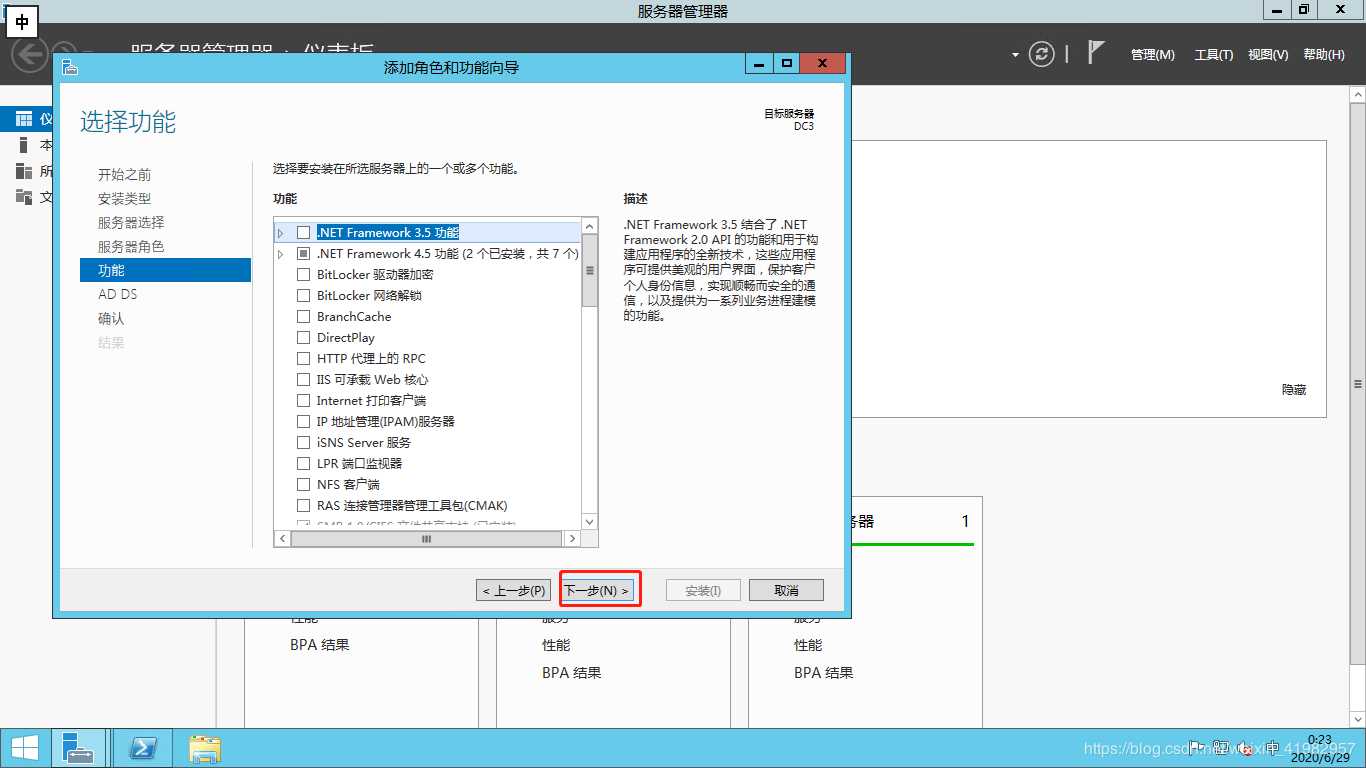Check .NET Framework 3.5 功能 checkbox
The width and height of the screenshot is (1366, 768).
(x=304, y=232)
